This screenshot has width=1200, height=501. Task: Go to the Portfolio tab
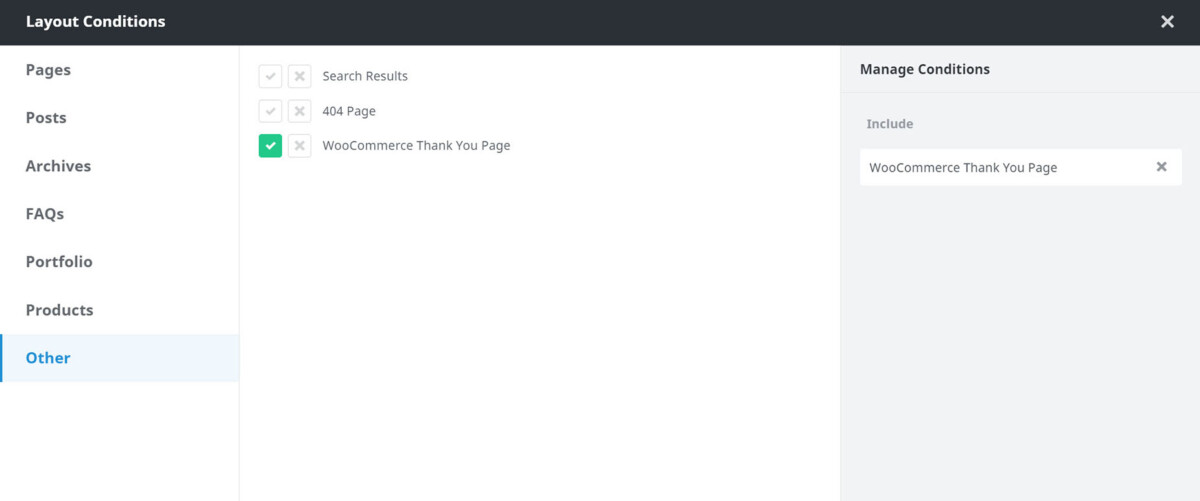pos(59,262)
